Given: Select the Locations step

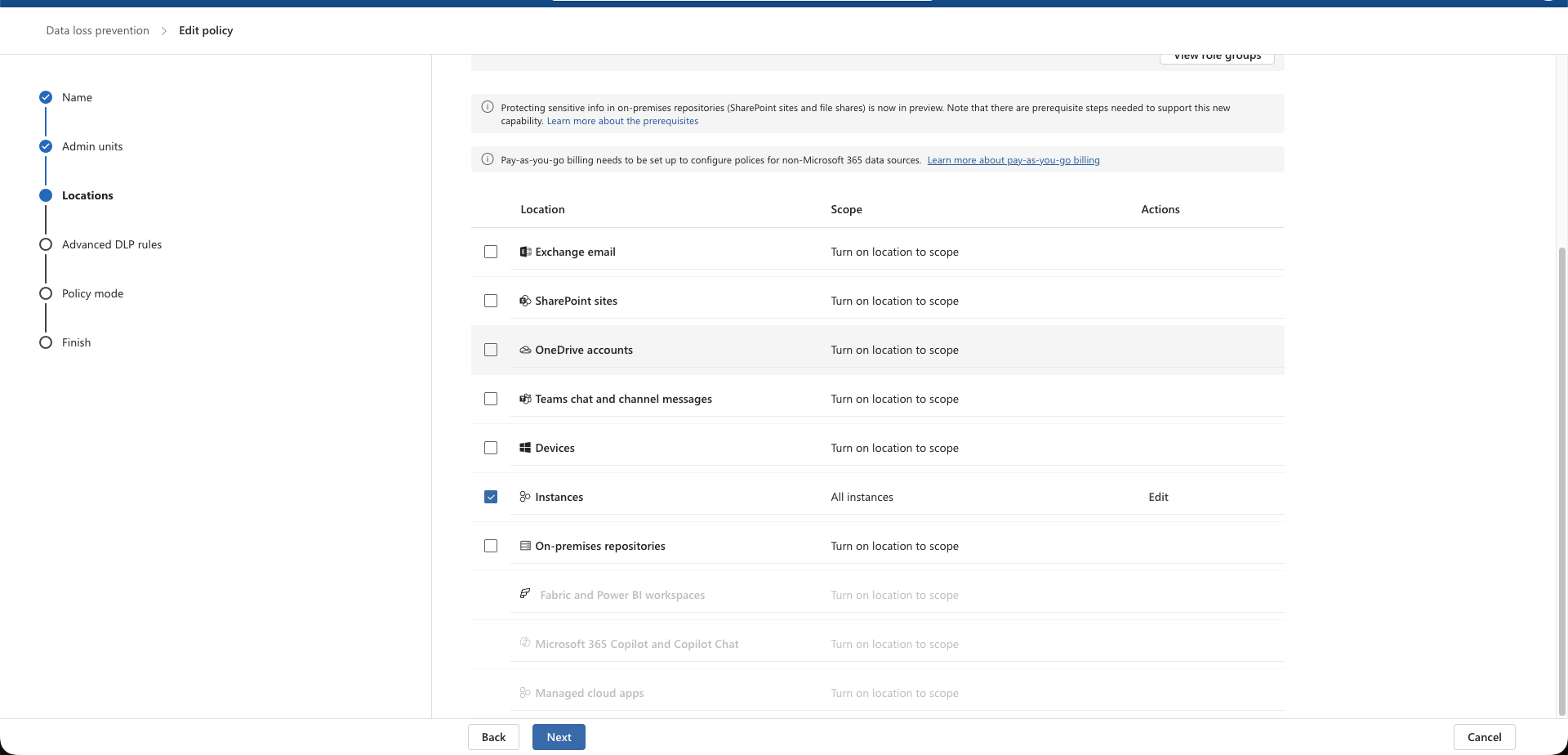Looking at the screenshot, I should 87,195.
